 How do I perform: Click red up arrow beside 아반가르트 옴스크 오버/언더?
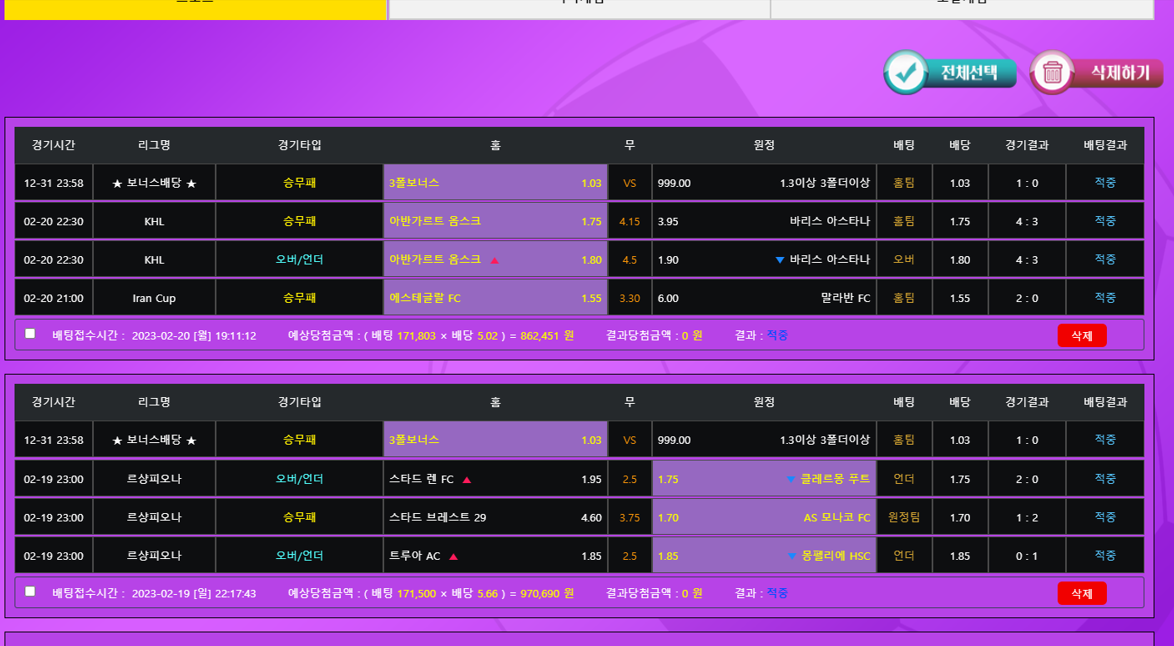click(494, 260)
